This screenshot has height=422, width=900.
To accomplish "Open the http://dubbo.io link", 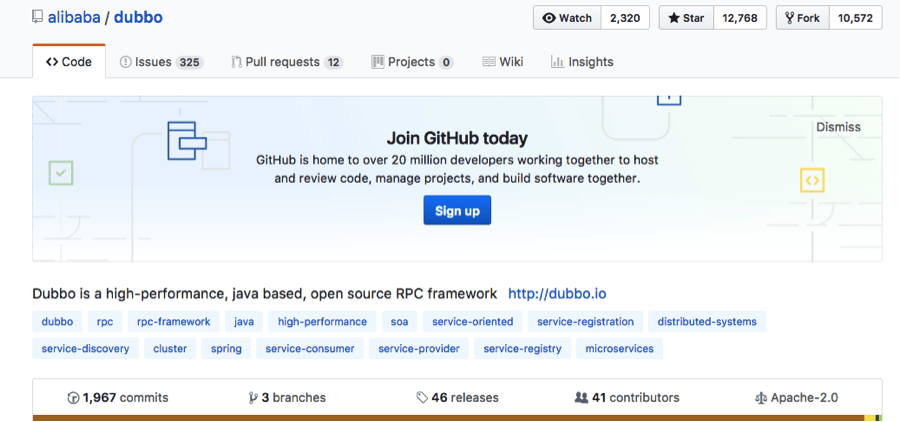I will (x=557, y=294).
